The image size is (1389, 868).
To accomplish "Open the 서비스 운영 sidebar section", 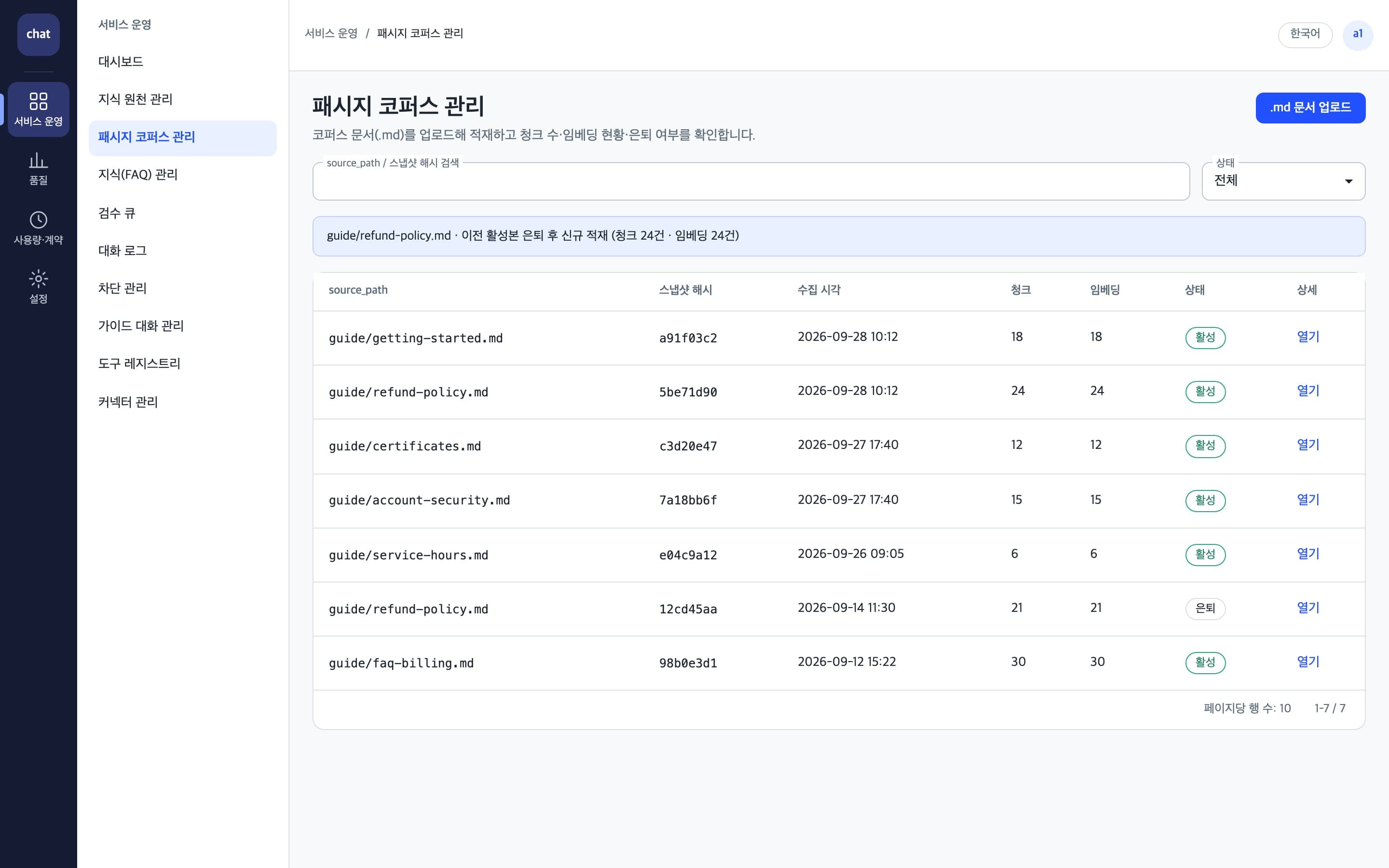I will (39, 109).
